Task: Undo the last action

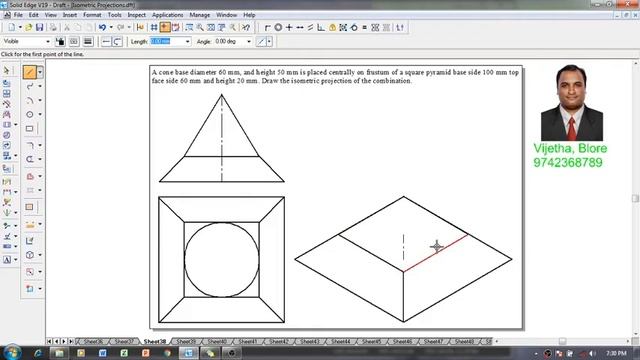Action: pos(102,28)
